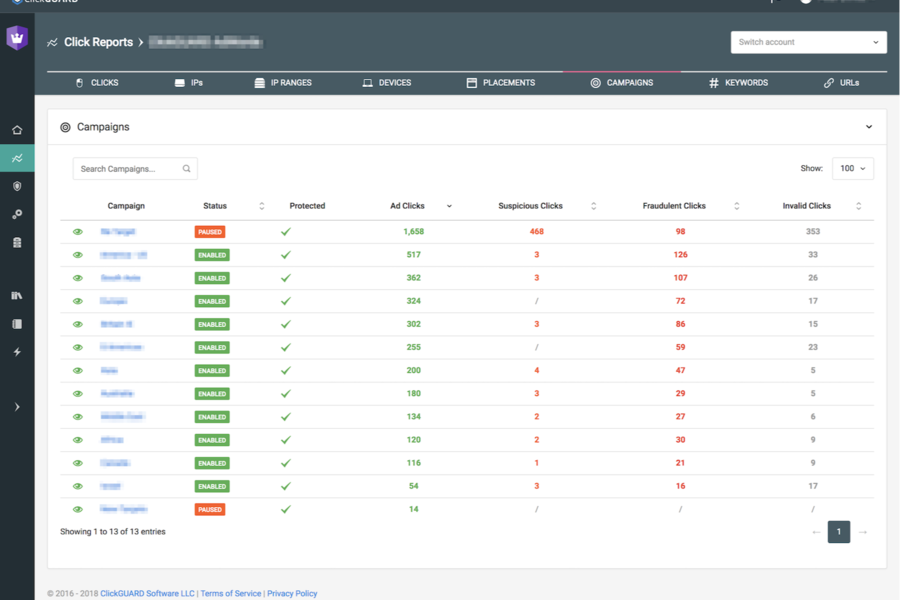Toggle the eye icon on first campaign row
The height and width of the screenshot is (600, 900).
(x=78, y=232)
